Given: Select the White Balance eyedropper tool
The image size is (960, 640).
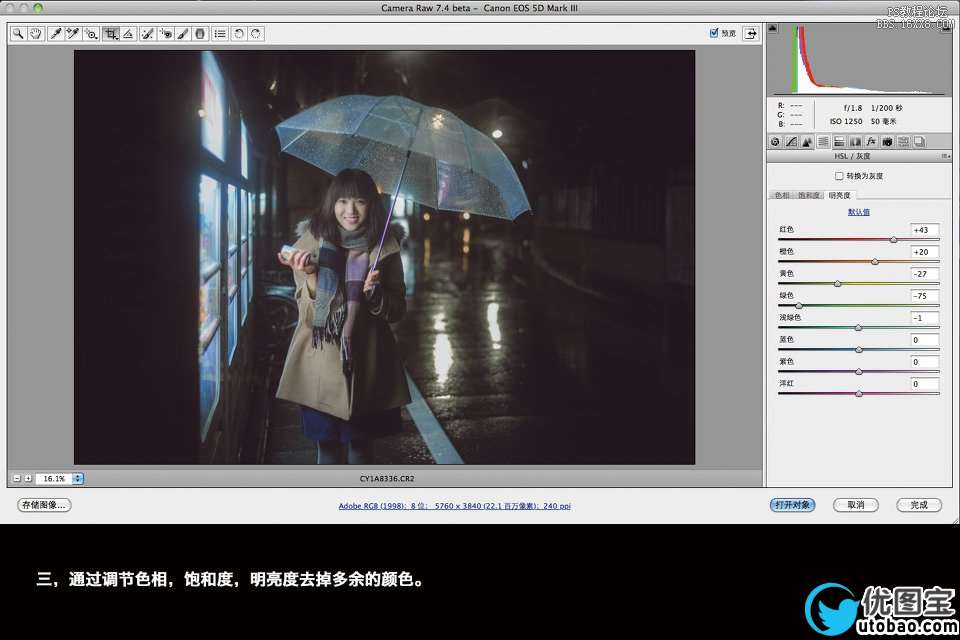Looking at the screenshot, I should (x=55, y=34).
